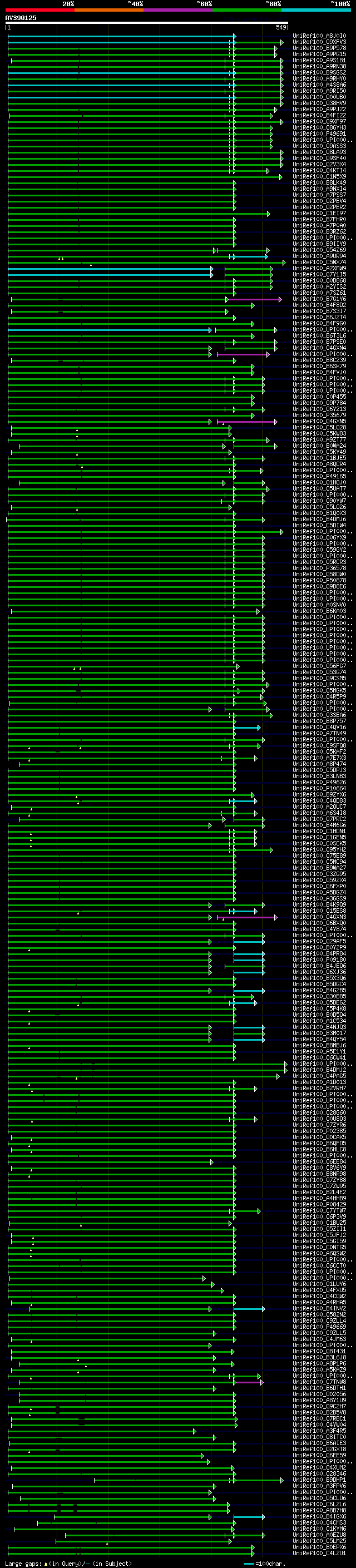Click the UniRef100_Q2PER2 label
The height and width of the screenshot is (1568, 356).
coord(319,207)
